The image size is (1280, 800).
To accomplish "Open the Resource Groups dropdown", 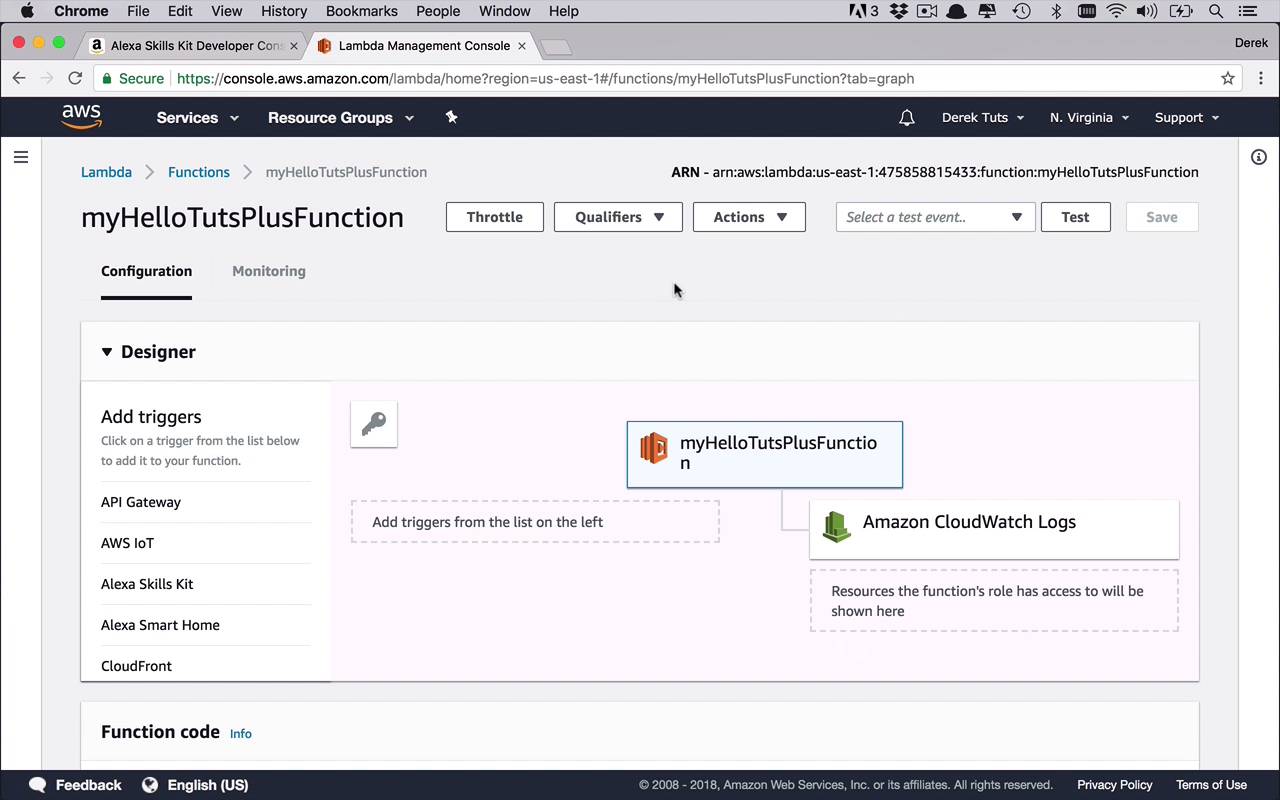I will tap(341, 118).
